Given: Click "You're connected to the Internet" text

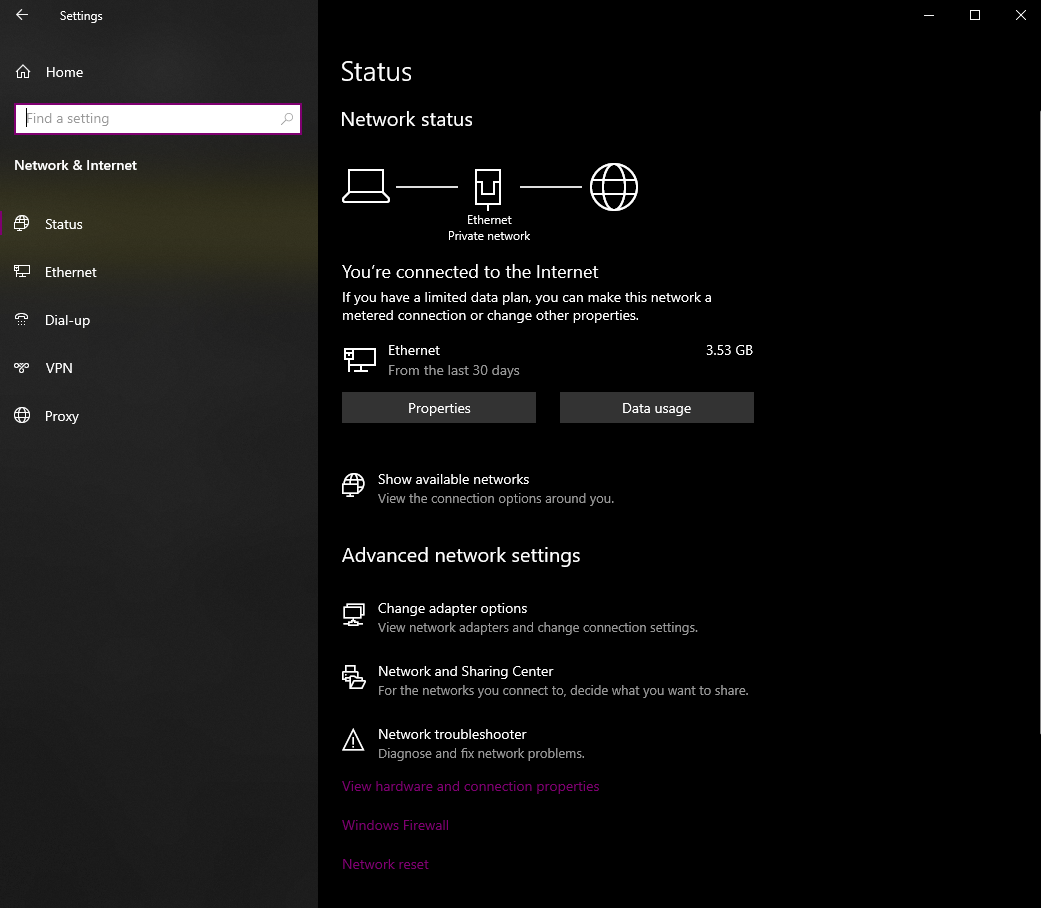Looking at the screenshot, I should [x=469, y=272].
